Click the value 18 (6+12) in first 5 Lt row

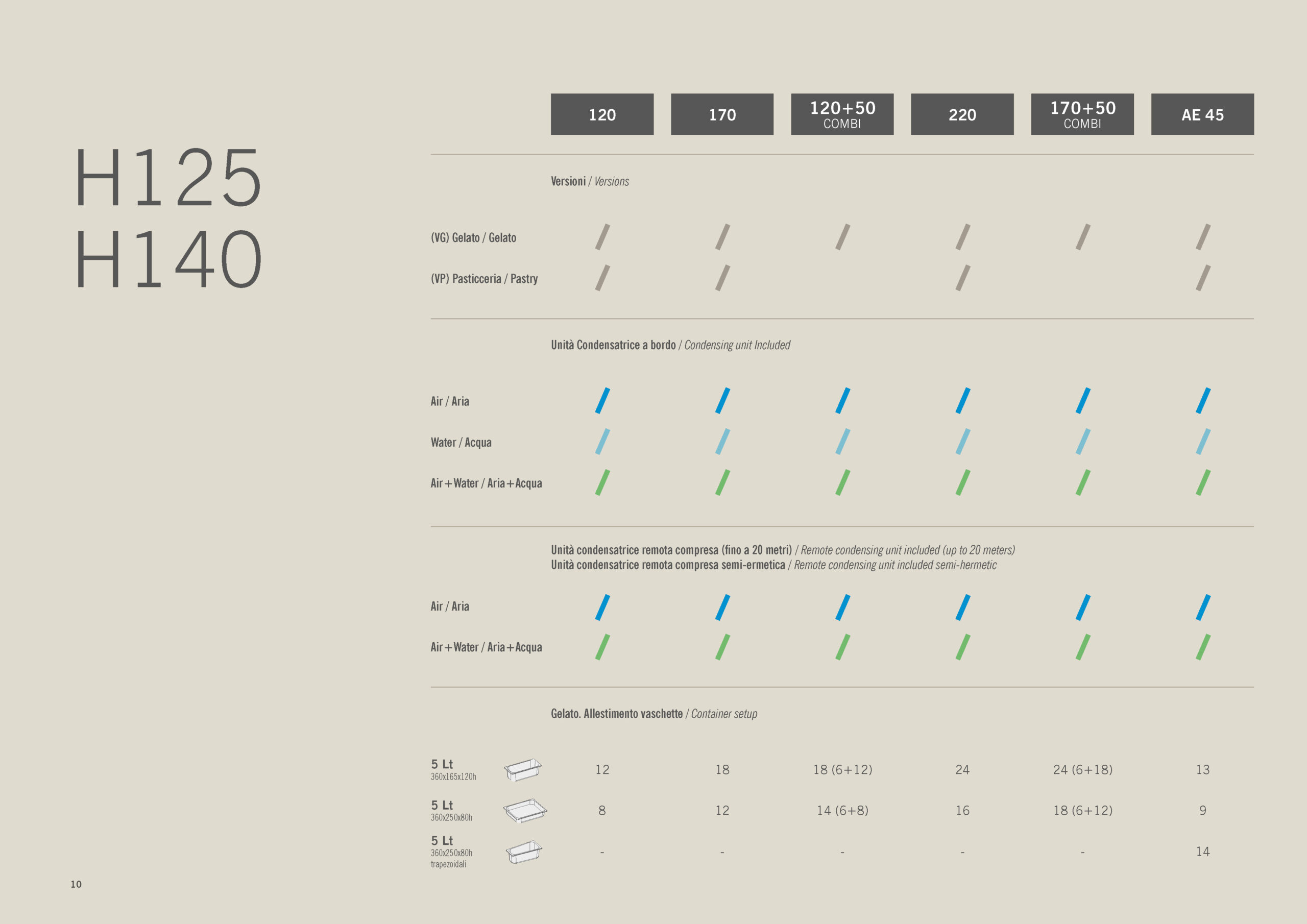click(842, 770)
